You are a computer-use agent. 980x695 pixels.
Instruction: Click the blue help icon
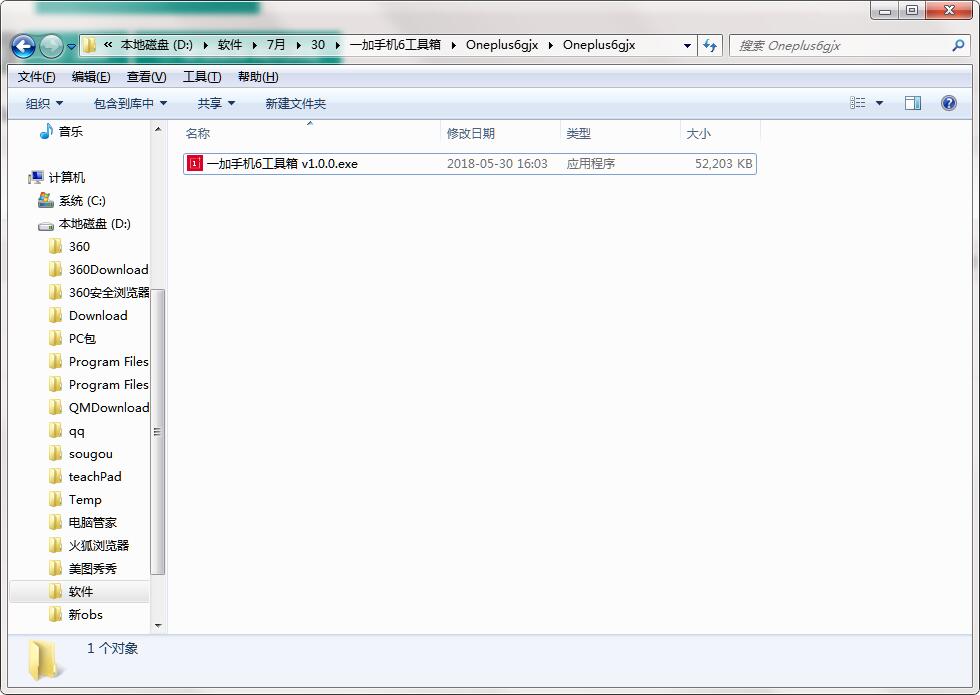pyautogui.click(x=949, y=103)
